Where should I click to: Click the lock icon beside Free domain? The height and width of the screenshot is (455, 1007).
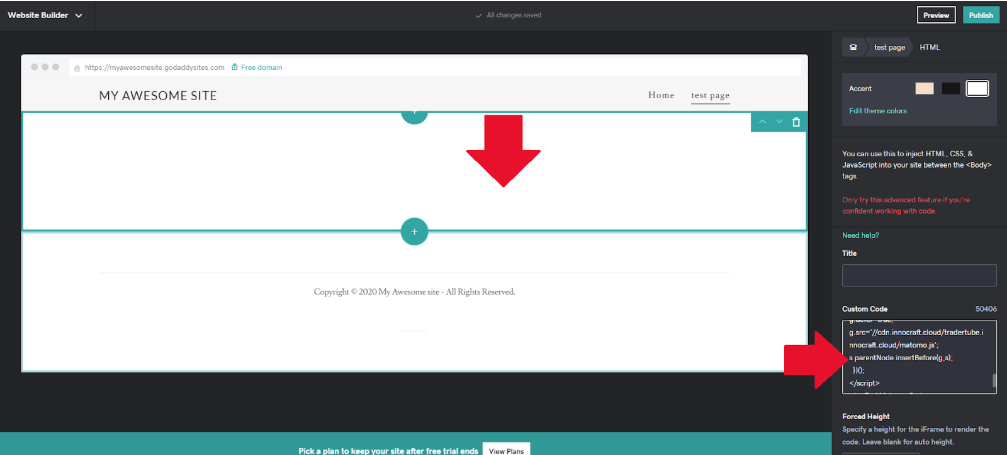coord(234,68)
